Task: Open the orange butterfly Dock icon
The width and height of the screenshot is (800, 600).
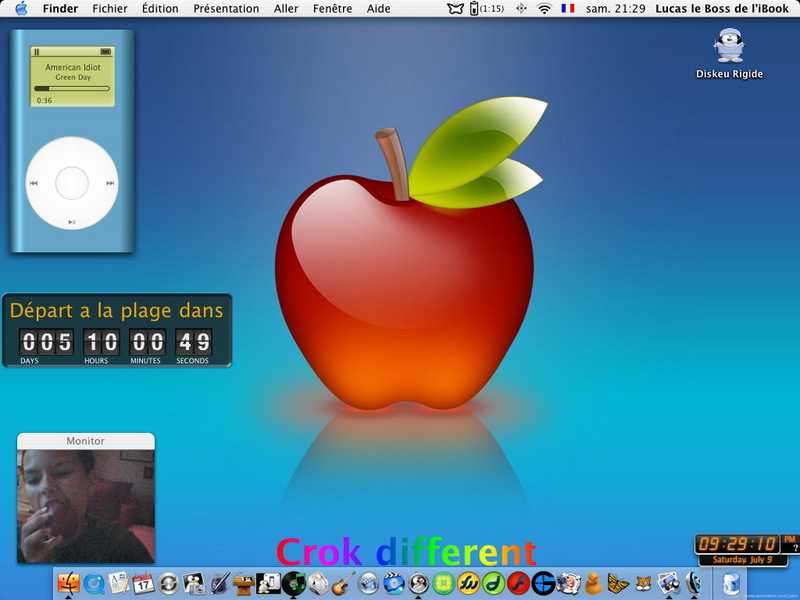Action: (x=618, y=583)
